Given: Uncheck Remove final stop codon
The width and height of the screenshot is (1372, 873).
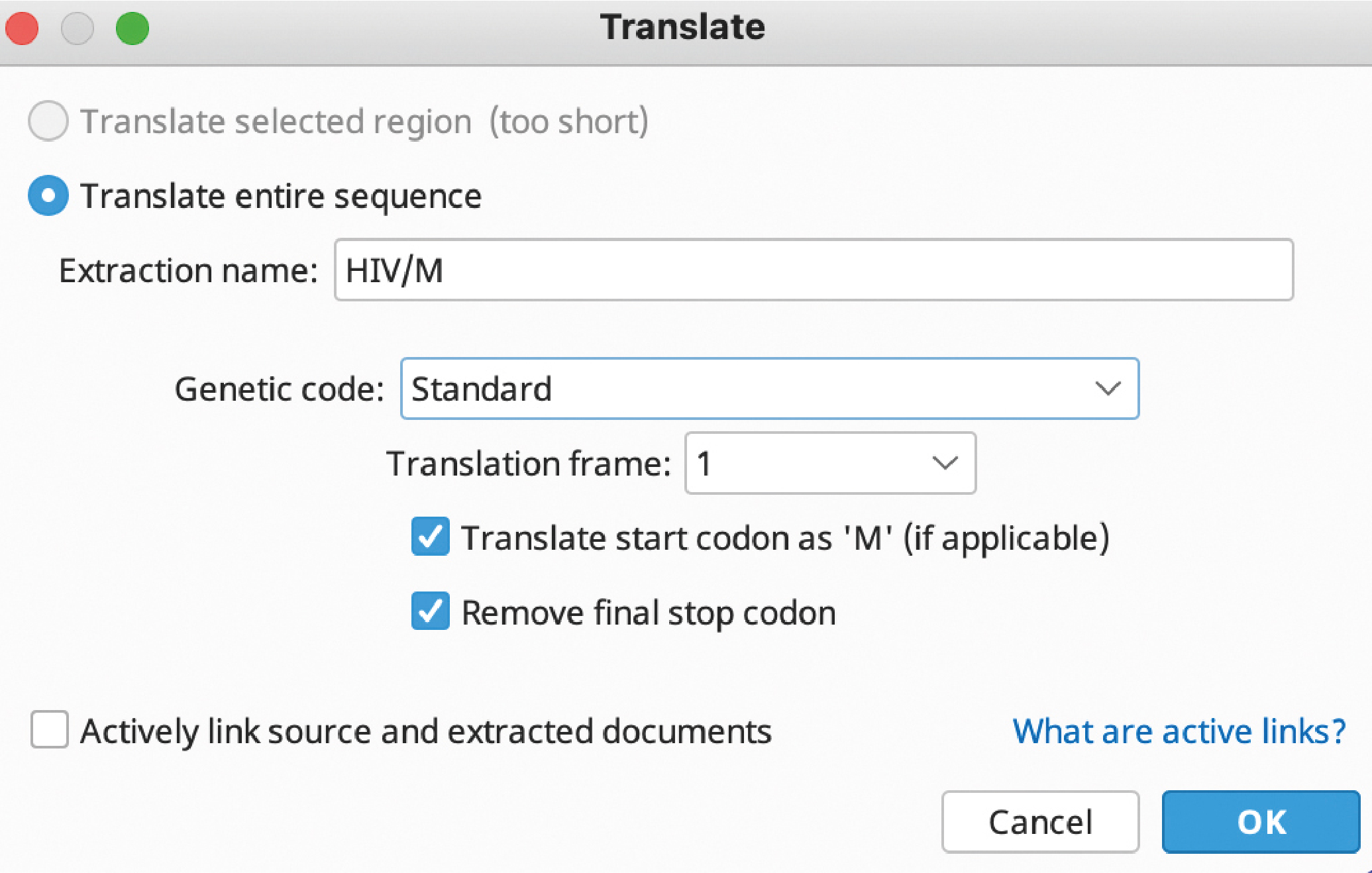Looking at the screenshot, I should 431,611.
